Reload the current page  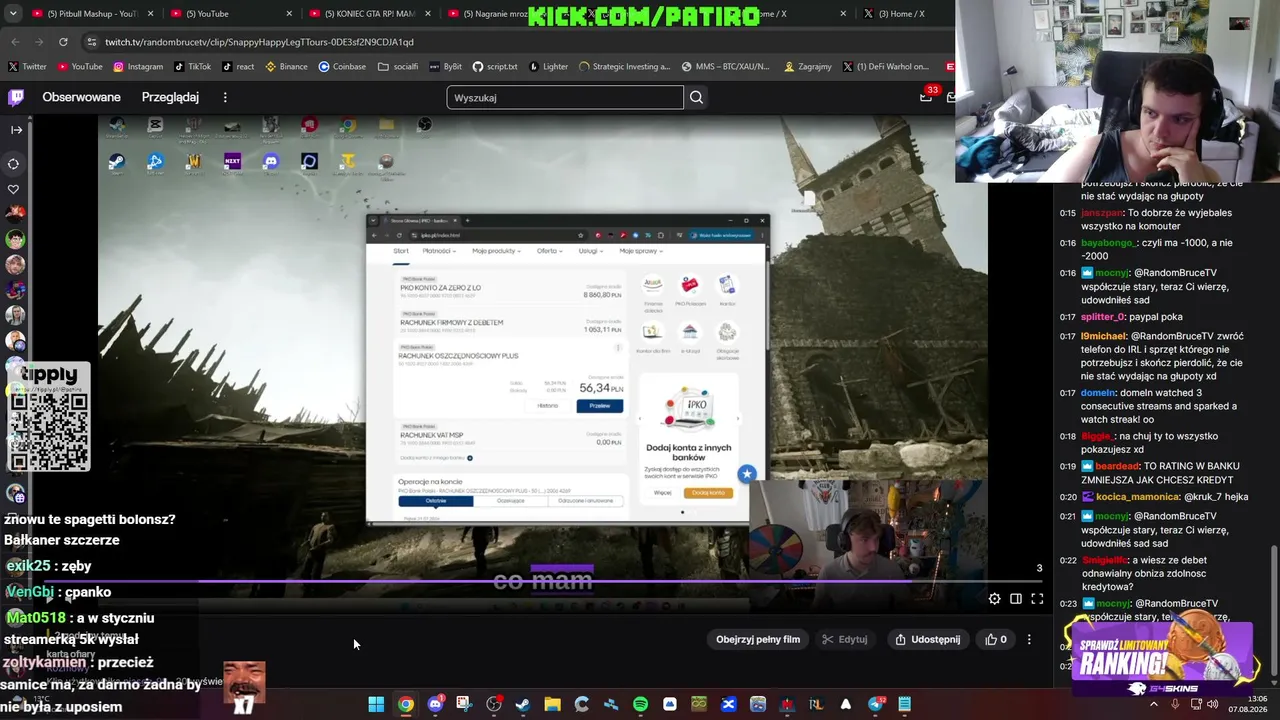click(63, 42)
